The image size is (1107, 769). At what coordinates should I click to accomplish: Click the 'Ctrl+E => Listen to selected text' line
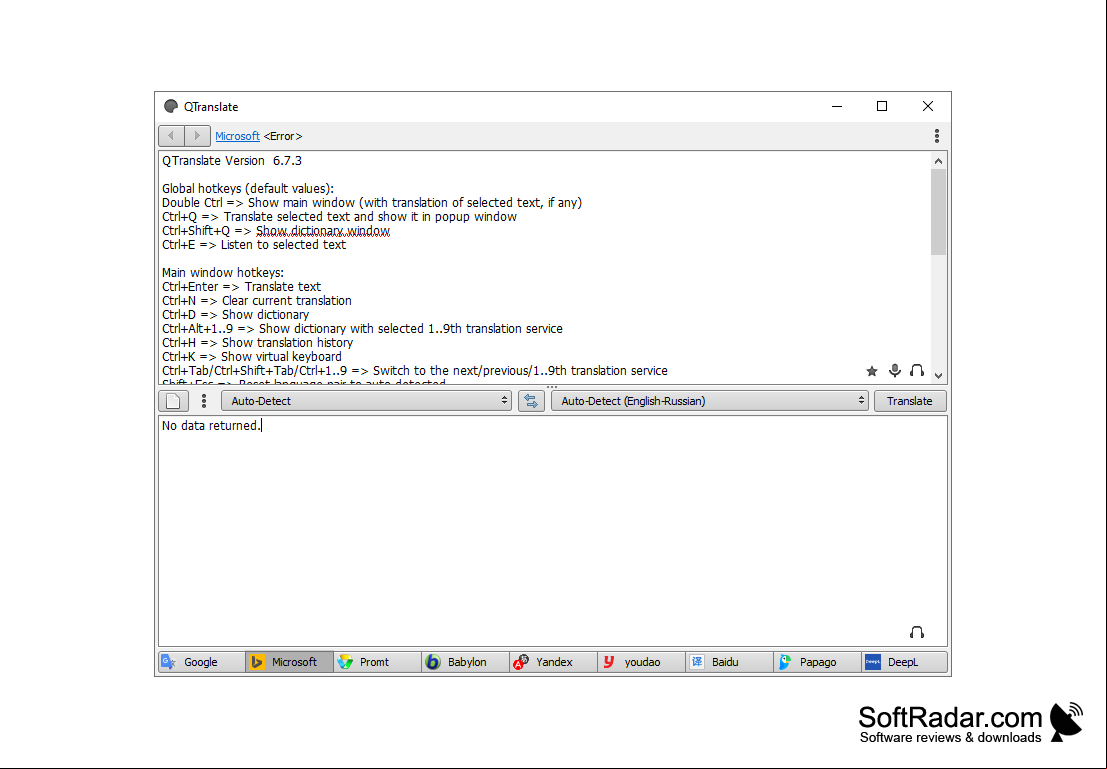pos(254,245)
